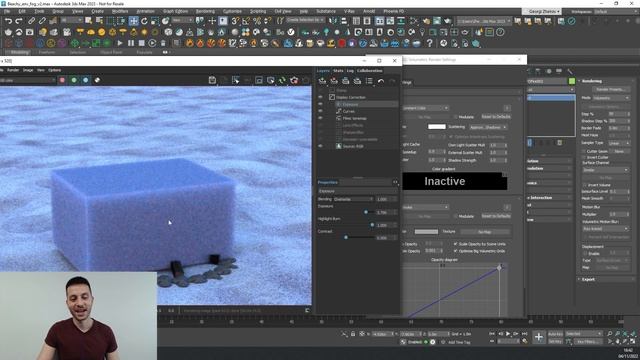
Task: Click upper Reset to Defaults button
Action: [496, 117]
